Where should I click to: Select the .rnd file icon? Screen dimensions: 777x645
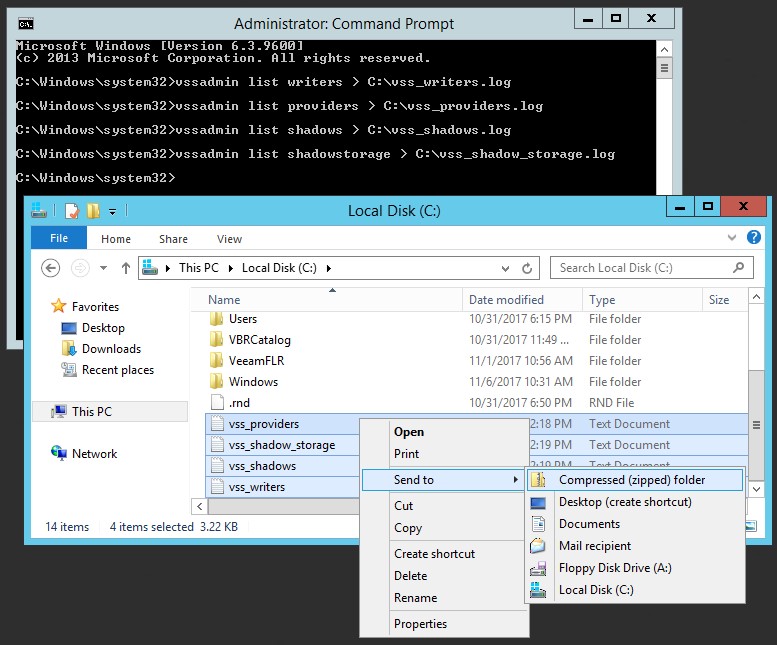[217, 402]
